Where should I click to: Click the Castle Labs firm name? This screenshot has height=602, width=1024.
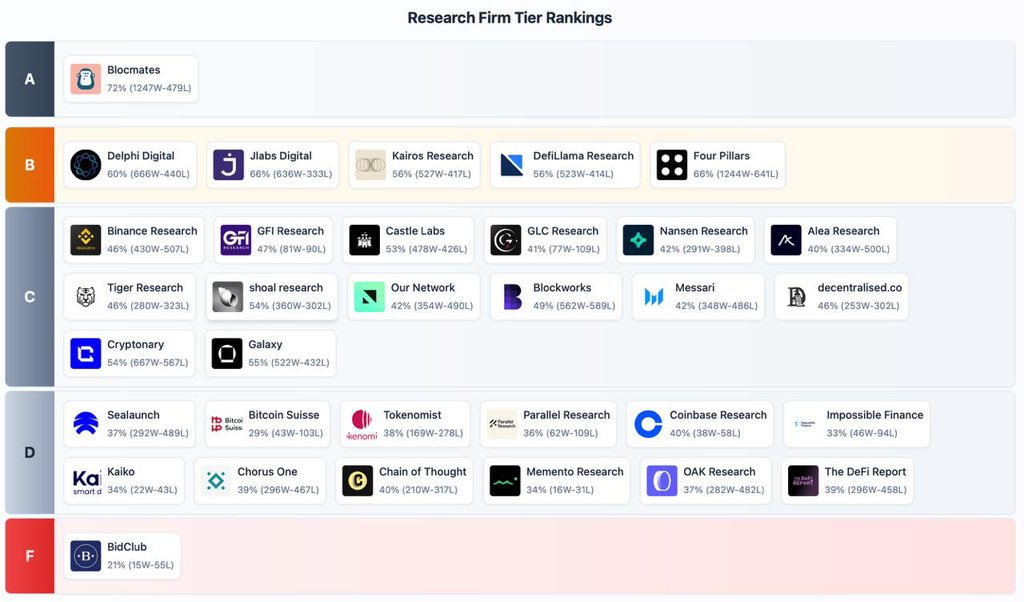pyautogui.click(x=415, y=231)
